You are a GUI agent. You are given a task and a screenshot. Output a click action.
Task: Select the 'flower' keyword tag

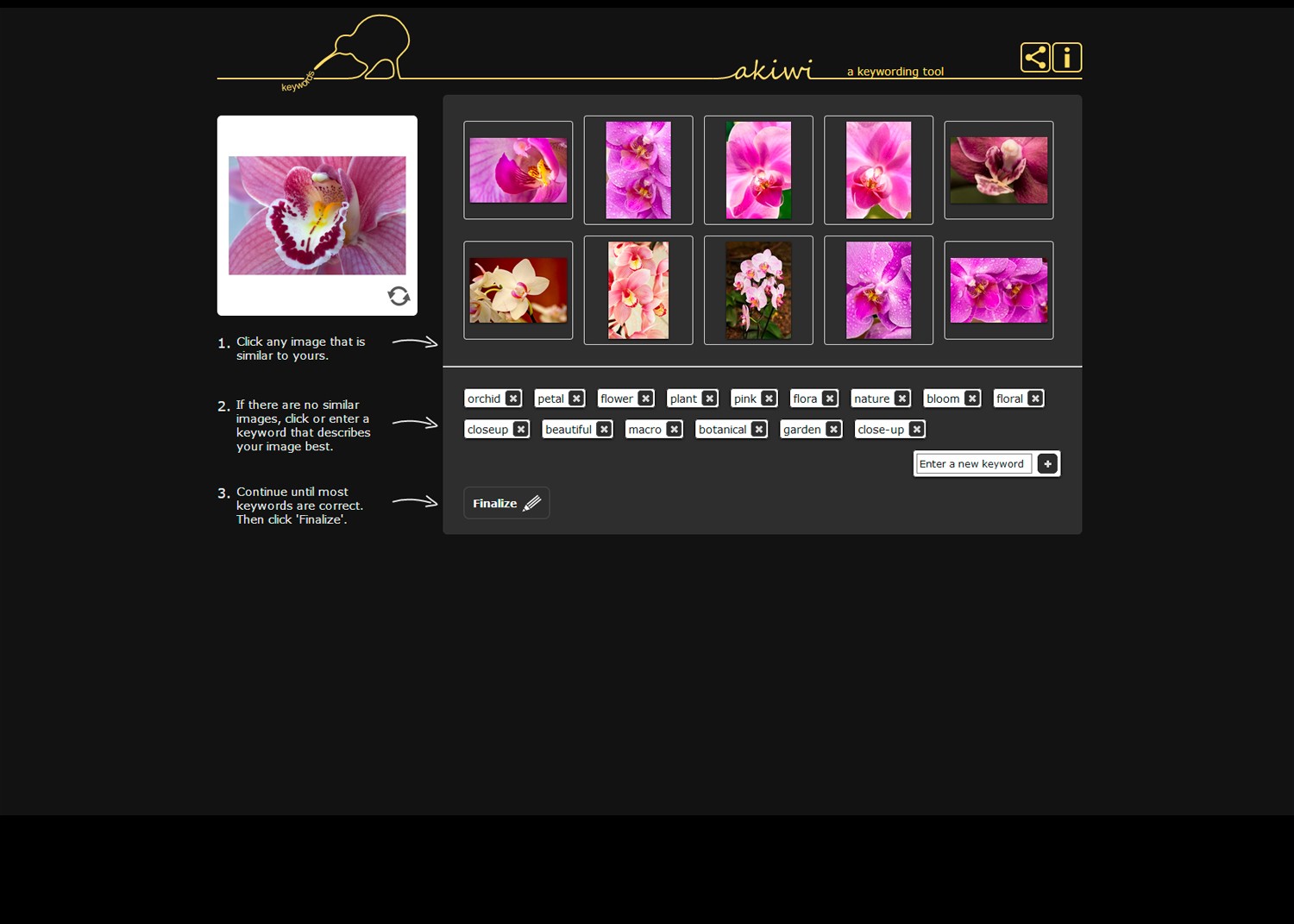click(617, 398)
